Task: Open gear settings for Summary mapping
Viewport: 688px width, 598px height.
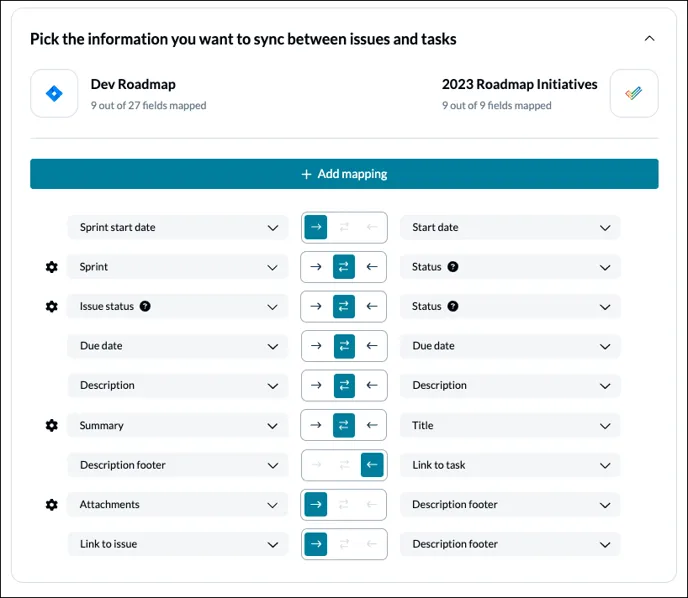Action: (52, 425)
